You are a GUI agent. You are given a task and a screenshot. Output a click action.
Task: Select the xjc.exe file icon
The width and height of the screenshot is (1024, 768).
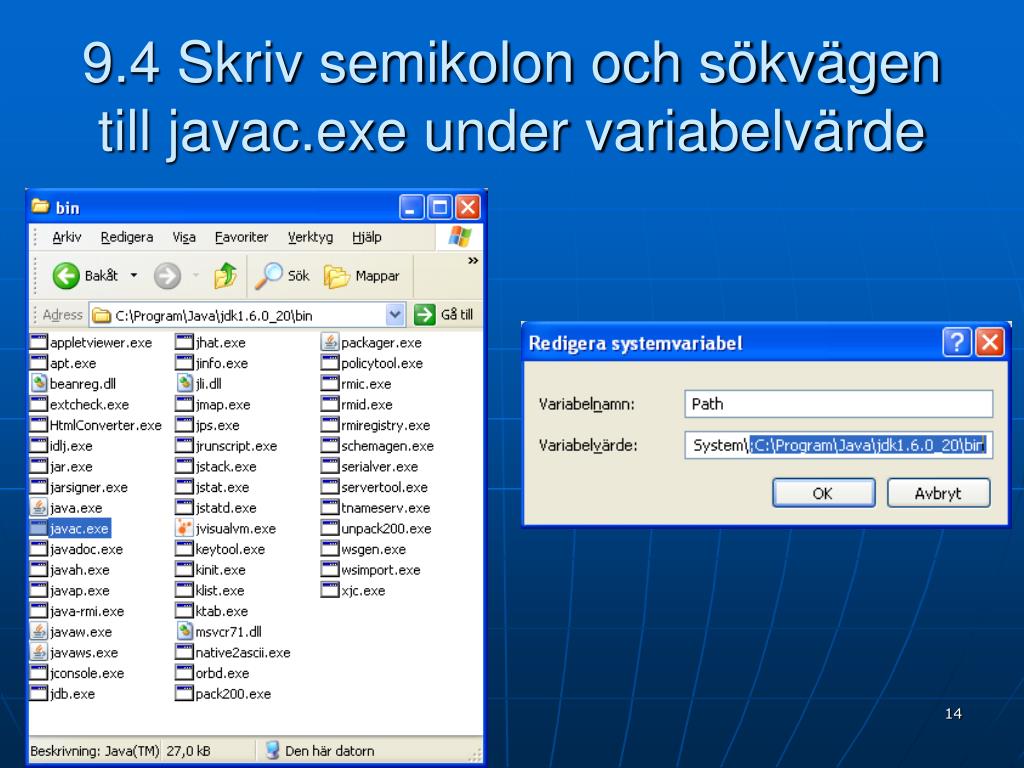[x=330, y=590]
